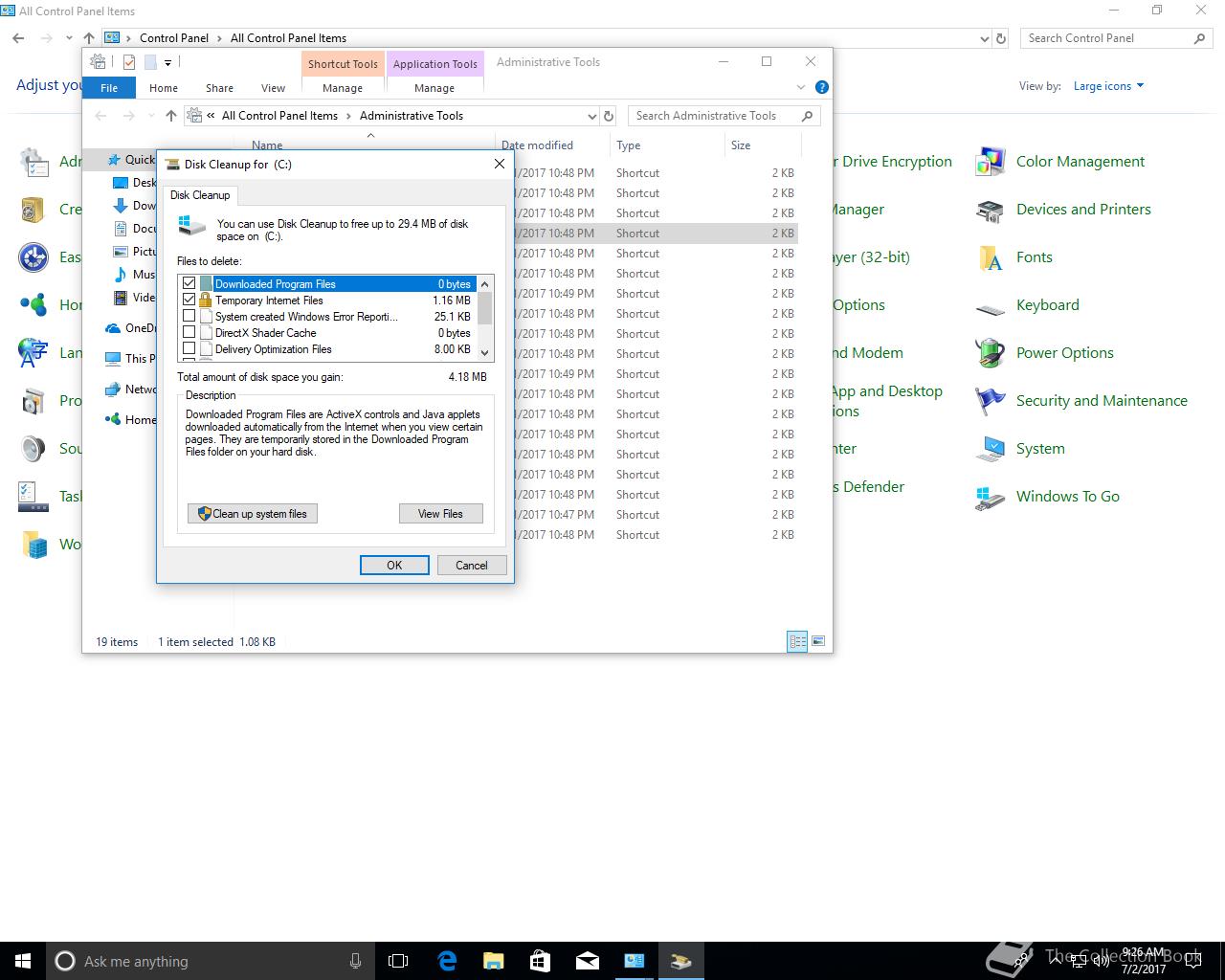
Task: Click the View Files button
Action: pyautogui.click(x=440, y=514)
